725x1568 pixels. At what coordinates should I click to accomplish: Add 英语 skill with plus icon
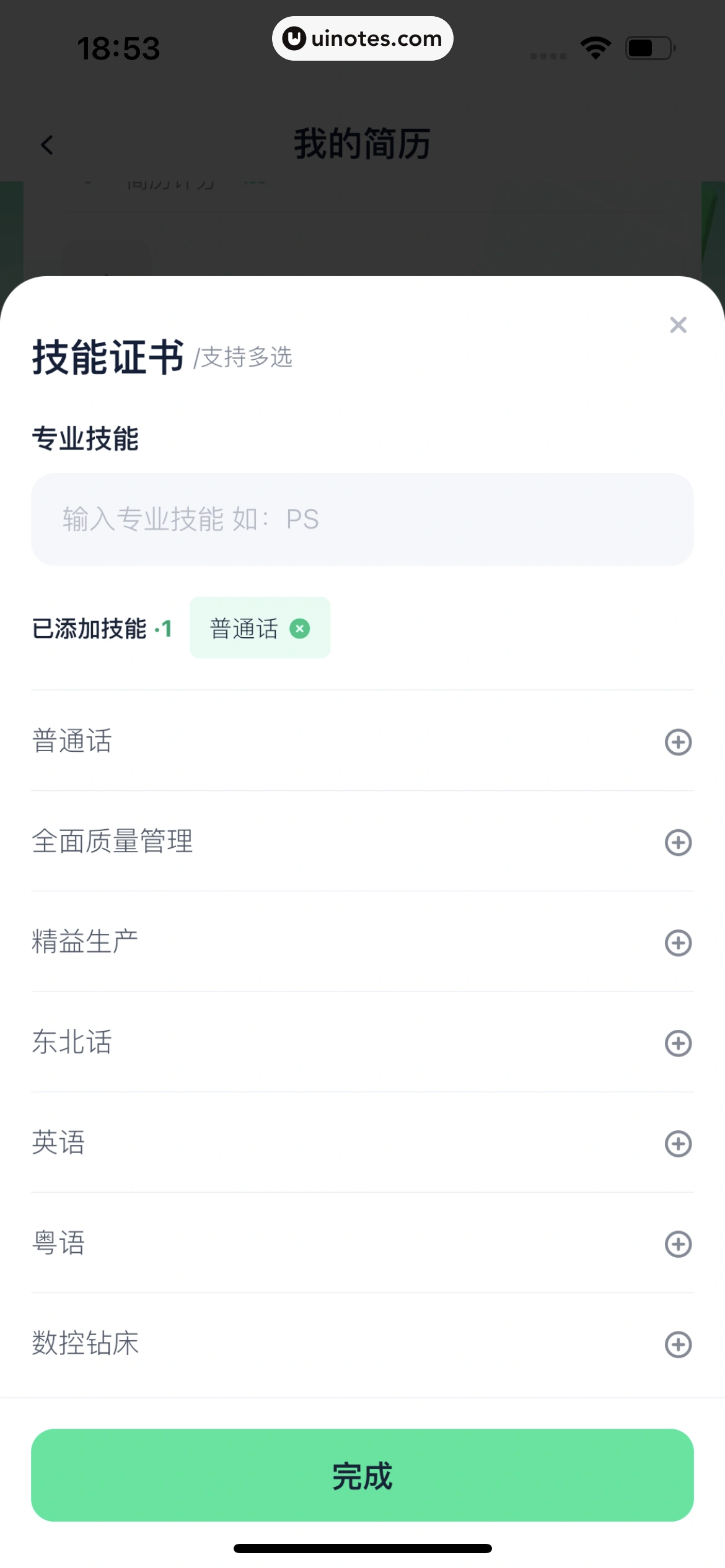tap(678, 1143)
